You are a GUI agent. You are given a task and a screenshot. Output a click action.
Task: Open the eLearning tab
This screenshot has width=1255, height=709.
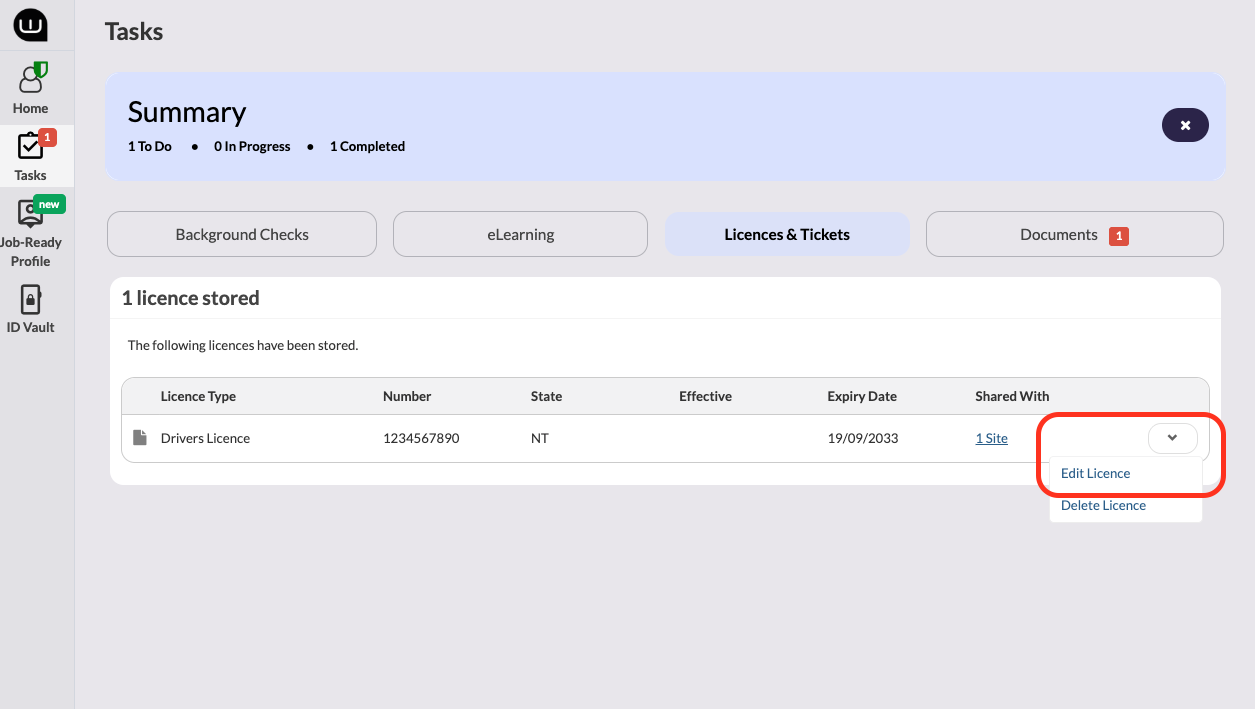[520, 233]
